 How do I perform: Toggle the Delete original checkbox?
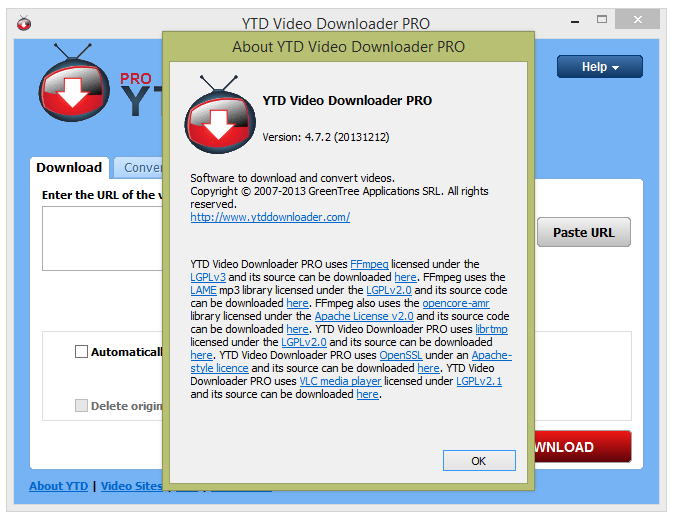click(81, 405)
